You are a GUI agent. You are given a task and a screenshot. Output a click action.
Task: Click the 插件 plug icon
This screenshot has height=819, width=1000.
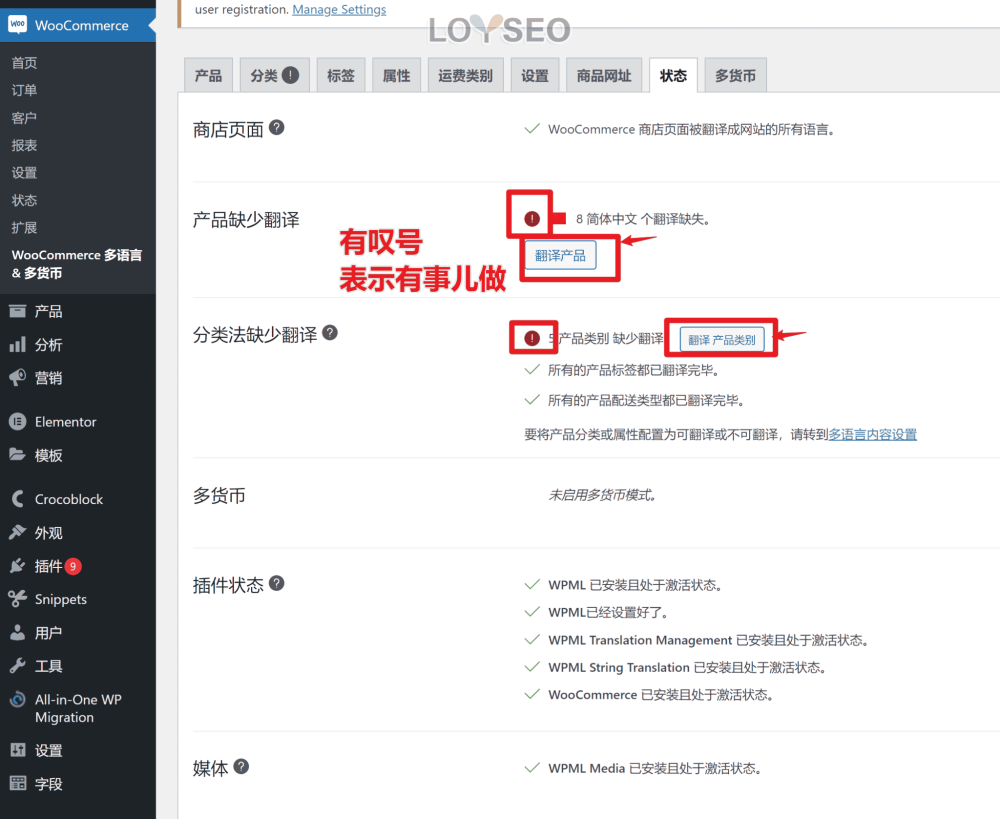(17, 566)
